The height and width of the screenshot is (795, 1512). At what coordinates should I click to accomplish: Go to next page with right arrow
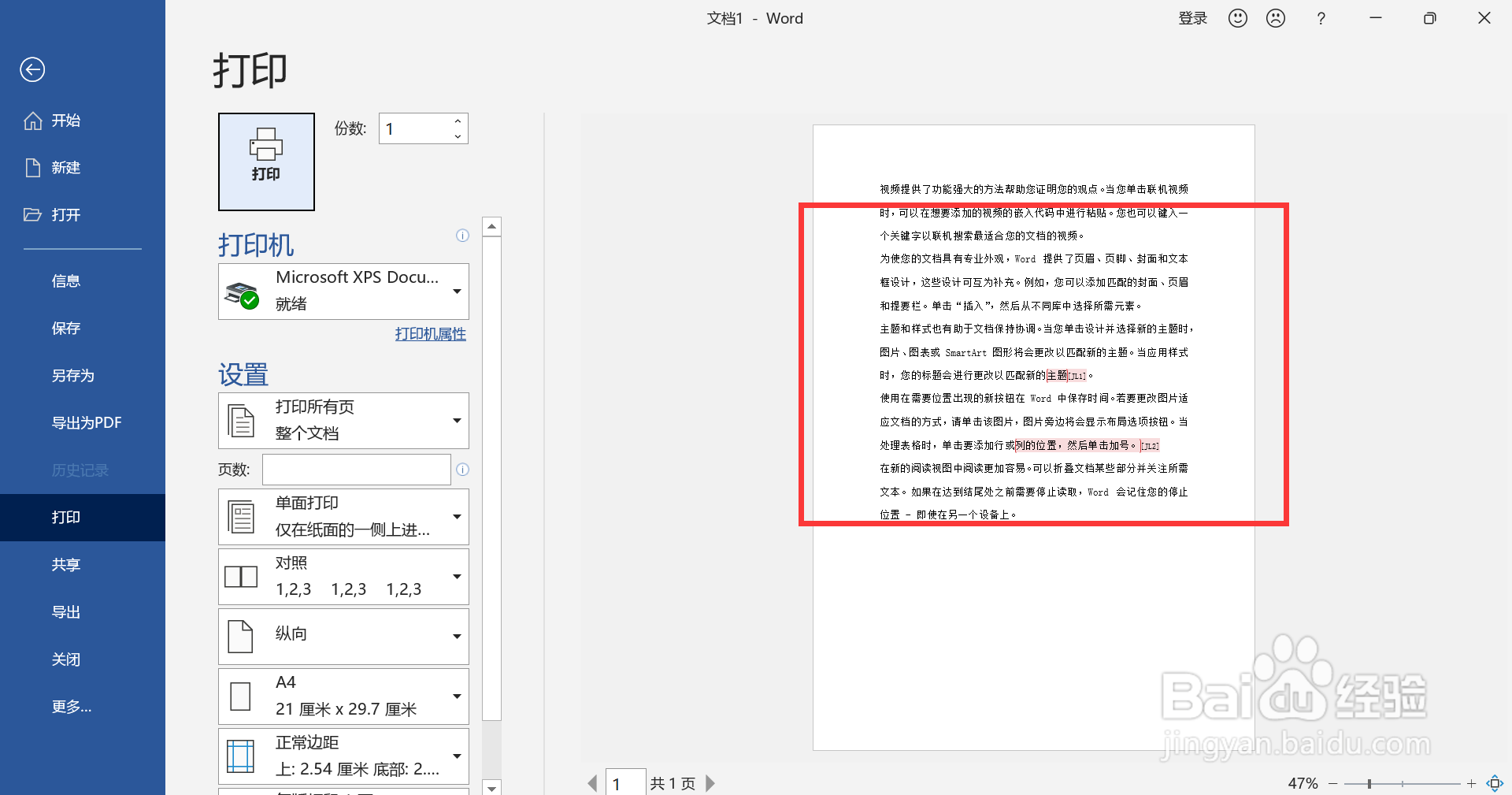point(710,783)
